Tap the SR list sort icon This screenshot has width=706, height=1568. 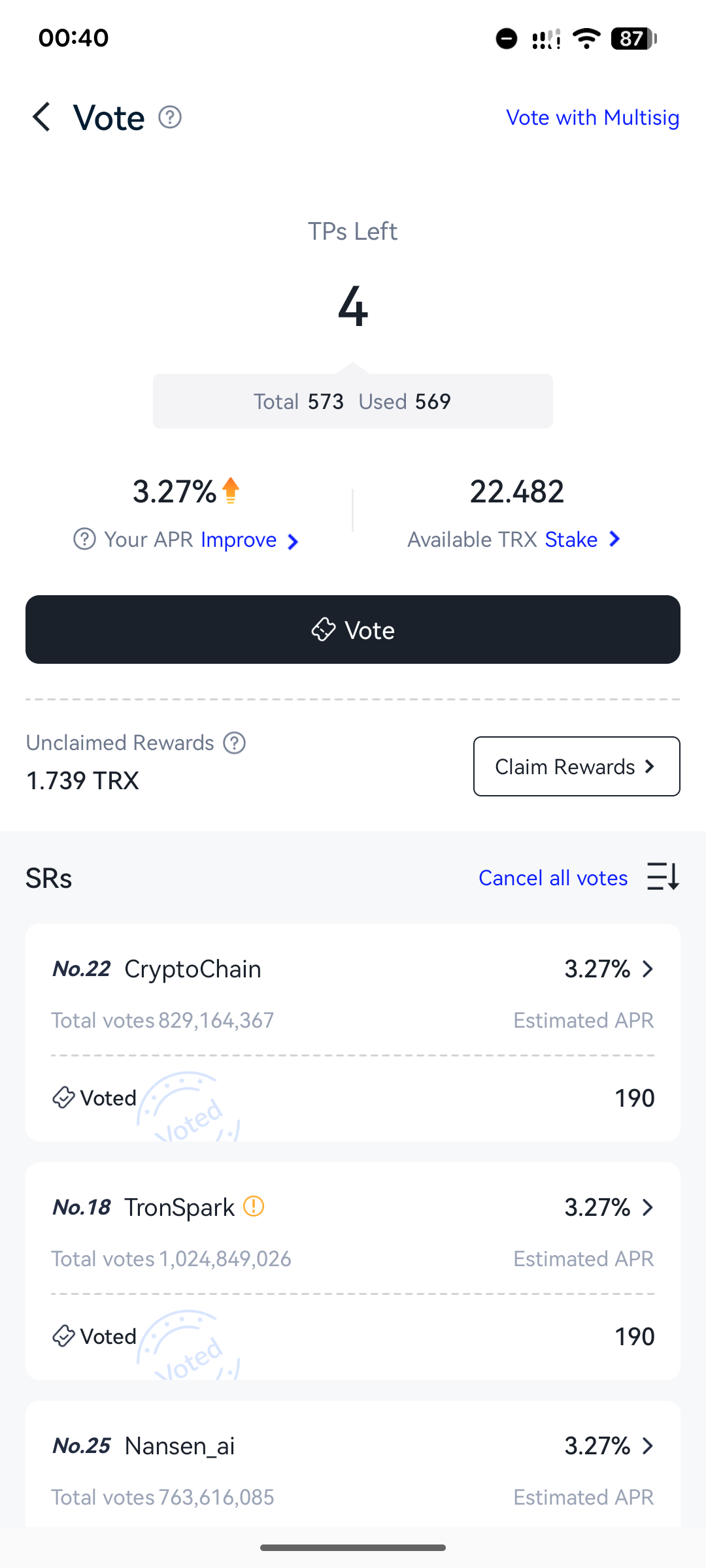tap(663, 877)
